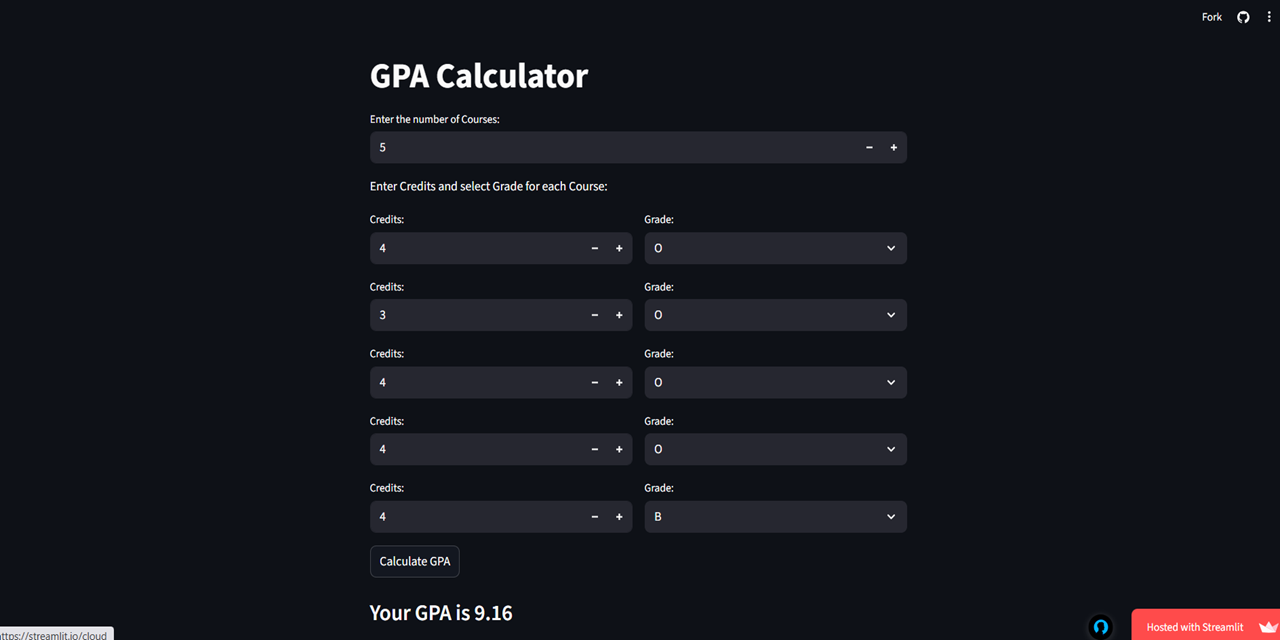
Task: Open the three-dot main menu
Action: click(1269, 17)
